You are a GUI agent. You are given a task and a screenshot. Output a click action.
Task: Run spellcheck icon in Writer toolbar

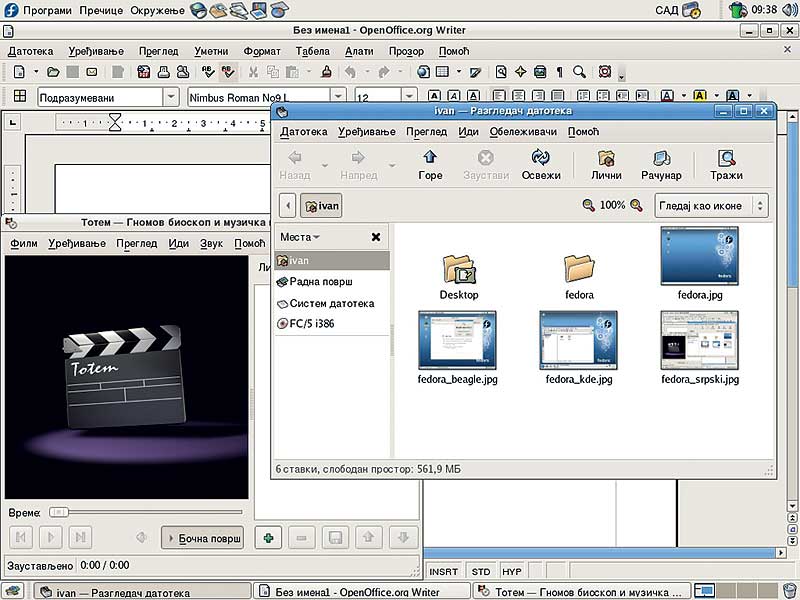208,72
